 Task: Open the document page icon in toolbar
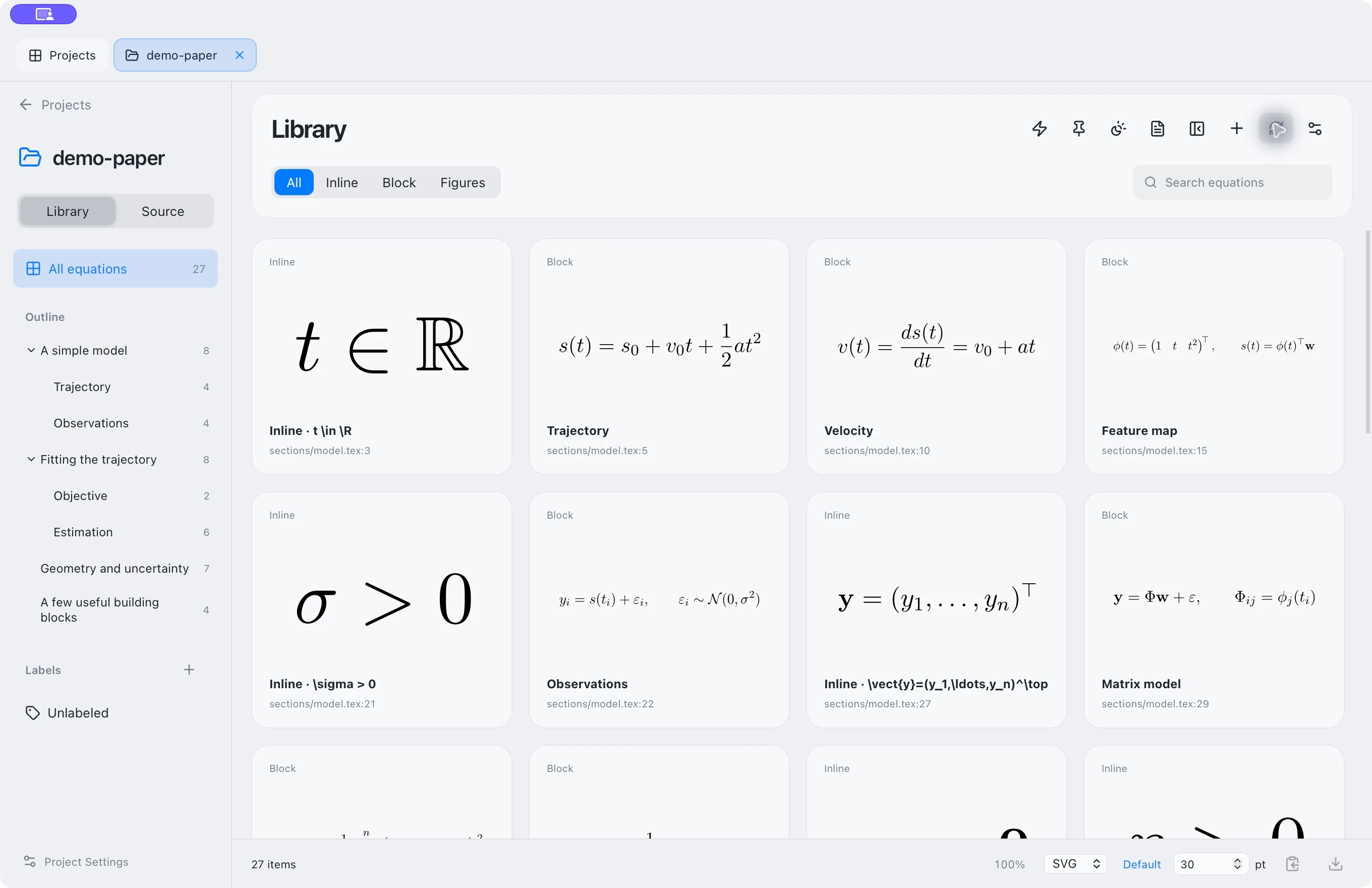(1158, 129)
